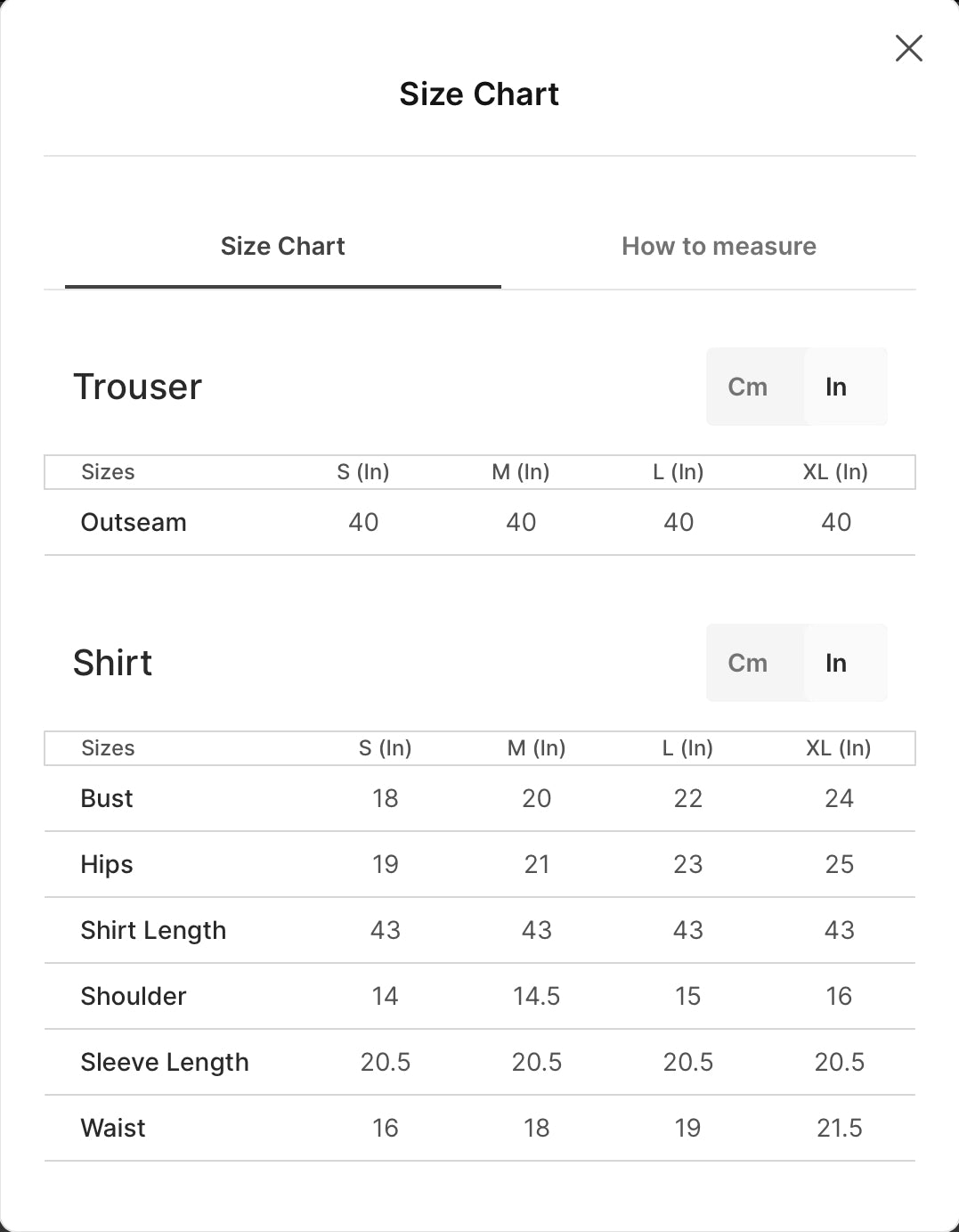Click the Shirt section heading
This screenshot has height=1232, width=959.
113,663
